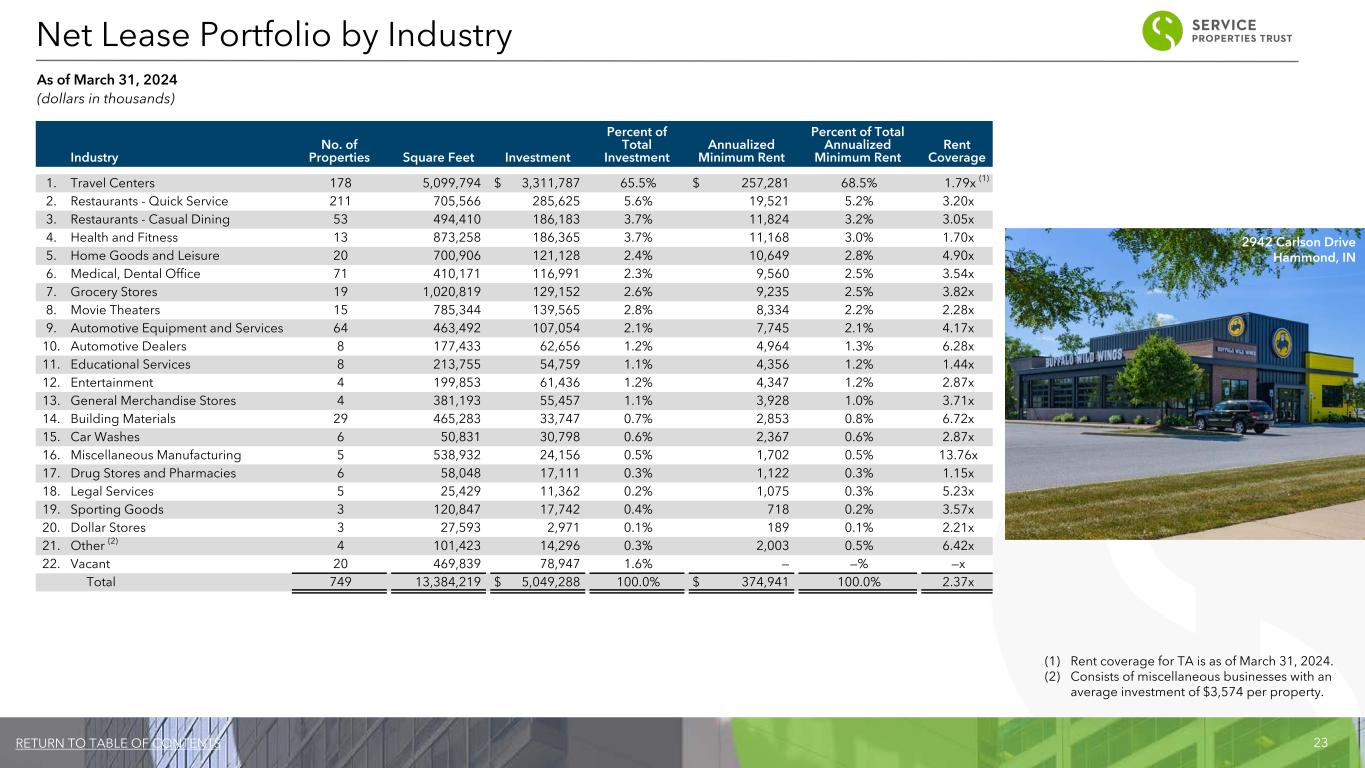Select the Rent Coverage column header
1365x768 pixels.
[956, 151]
